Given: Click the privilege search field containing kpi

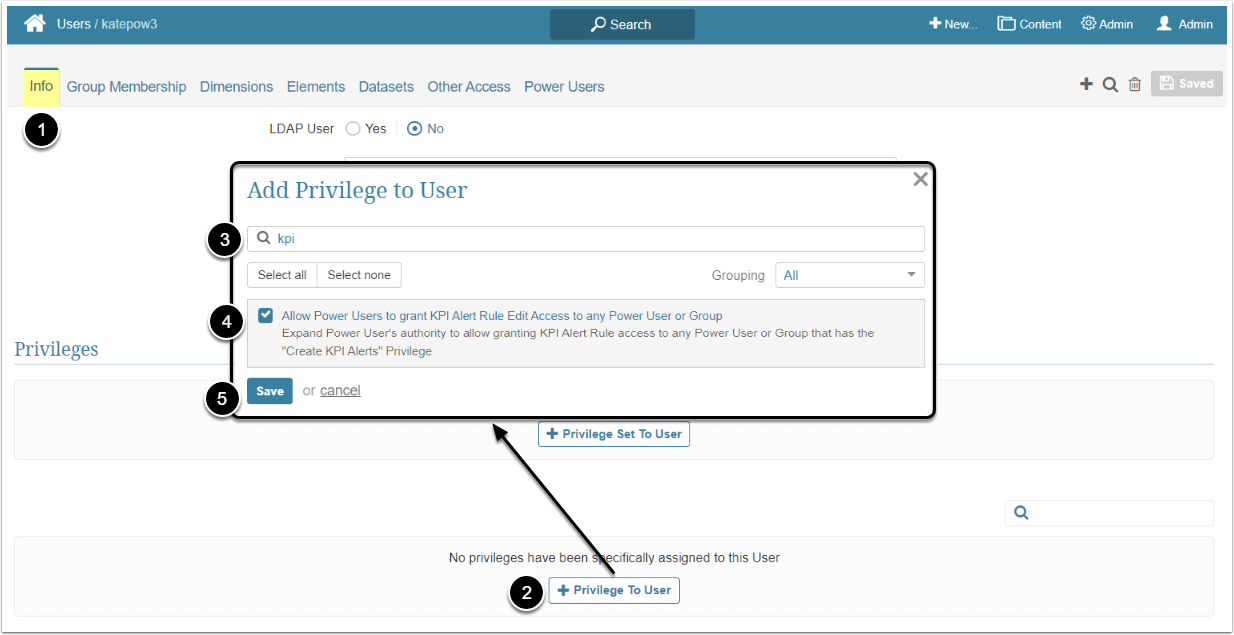Looking at the screenshot, I should 586,239.
